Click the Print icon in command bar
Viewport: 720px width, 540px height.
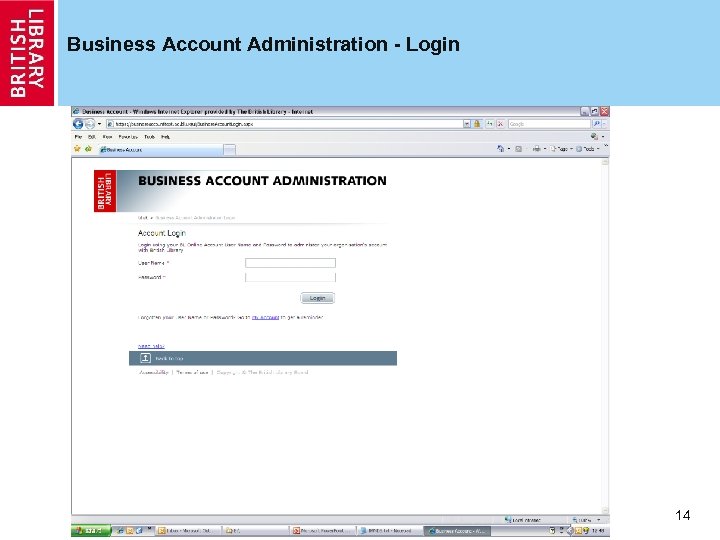click(x=536, y=149)
